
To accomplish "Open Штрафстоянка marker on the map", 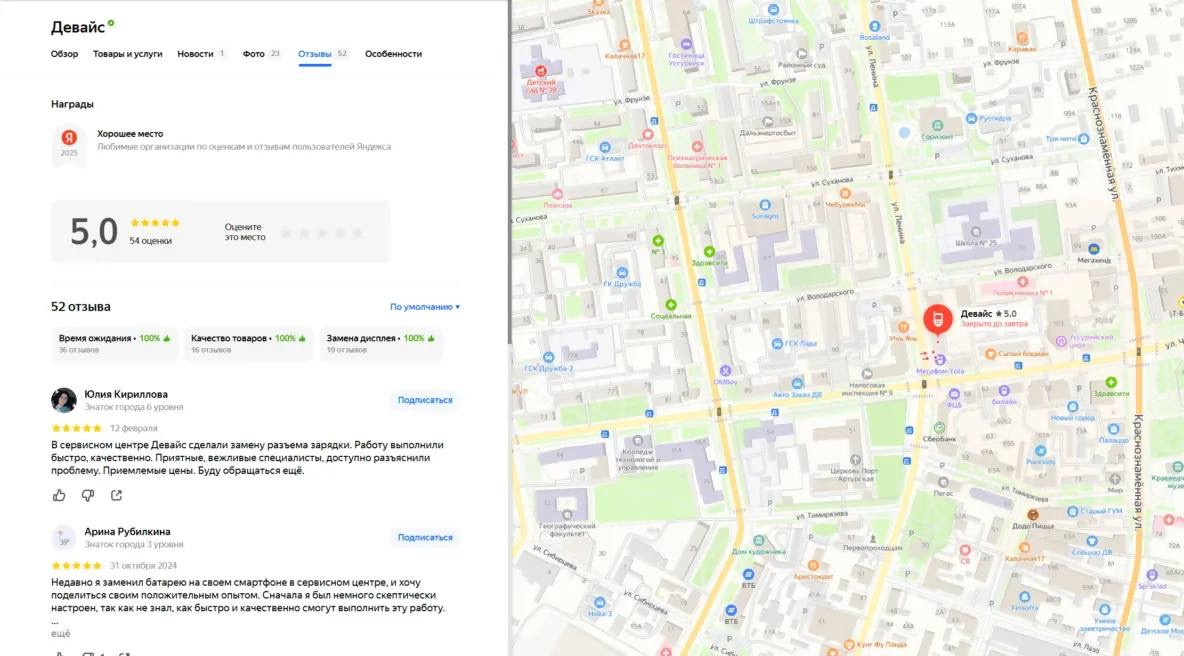I will [x=773, y=10].
